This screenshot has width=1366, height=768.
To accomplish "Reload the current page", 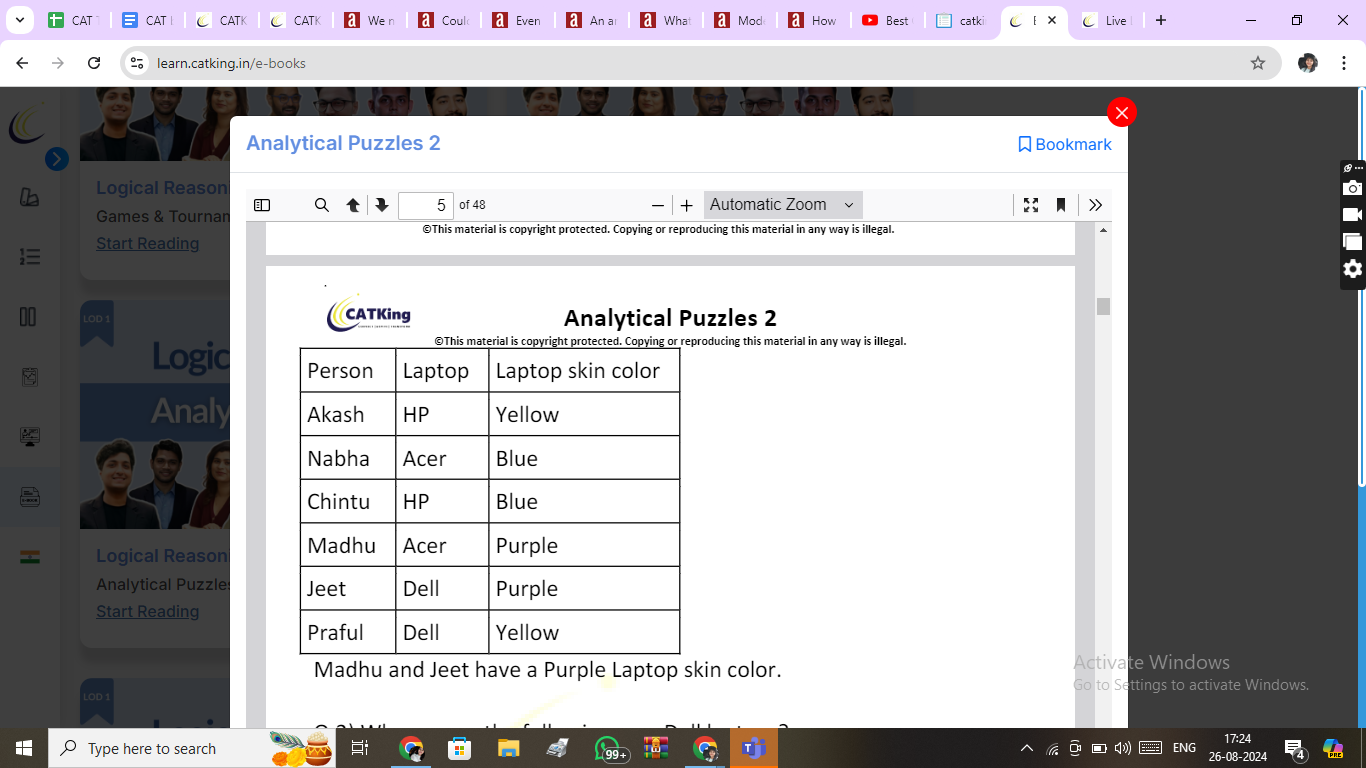I will (x=94, y=63).
